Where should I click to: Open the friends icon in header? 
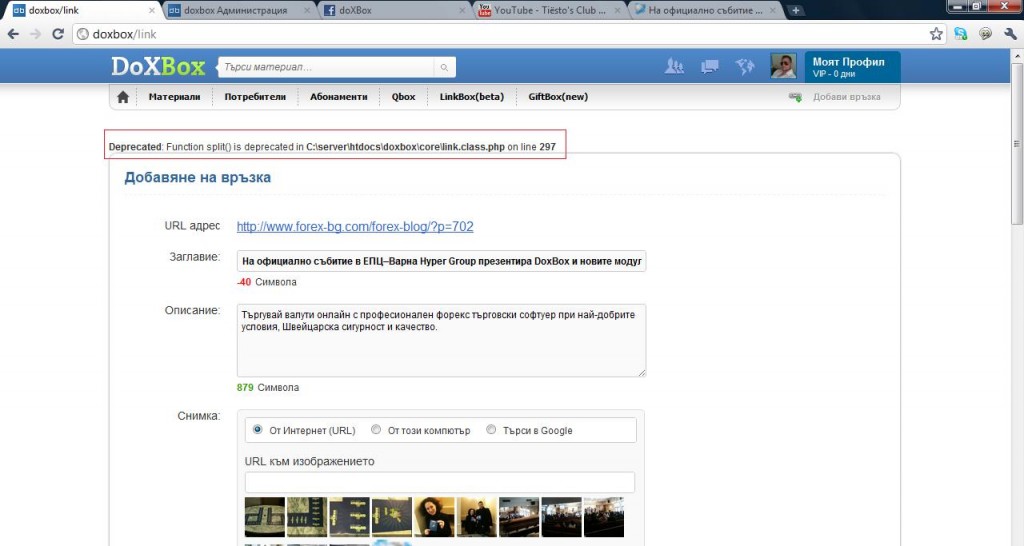675,67
